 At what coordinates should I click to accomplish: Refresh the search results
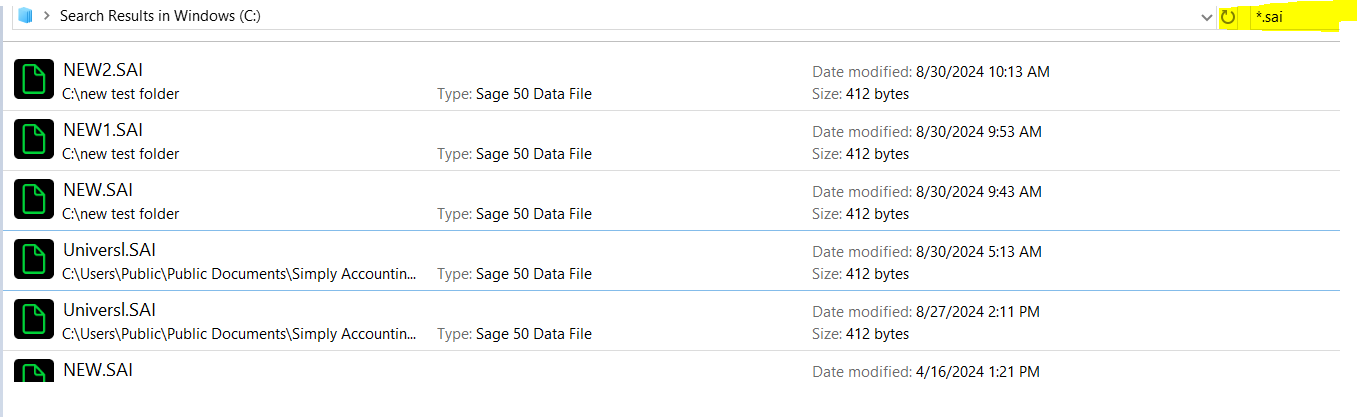[1228, 17]
